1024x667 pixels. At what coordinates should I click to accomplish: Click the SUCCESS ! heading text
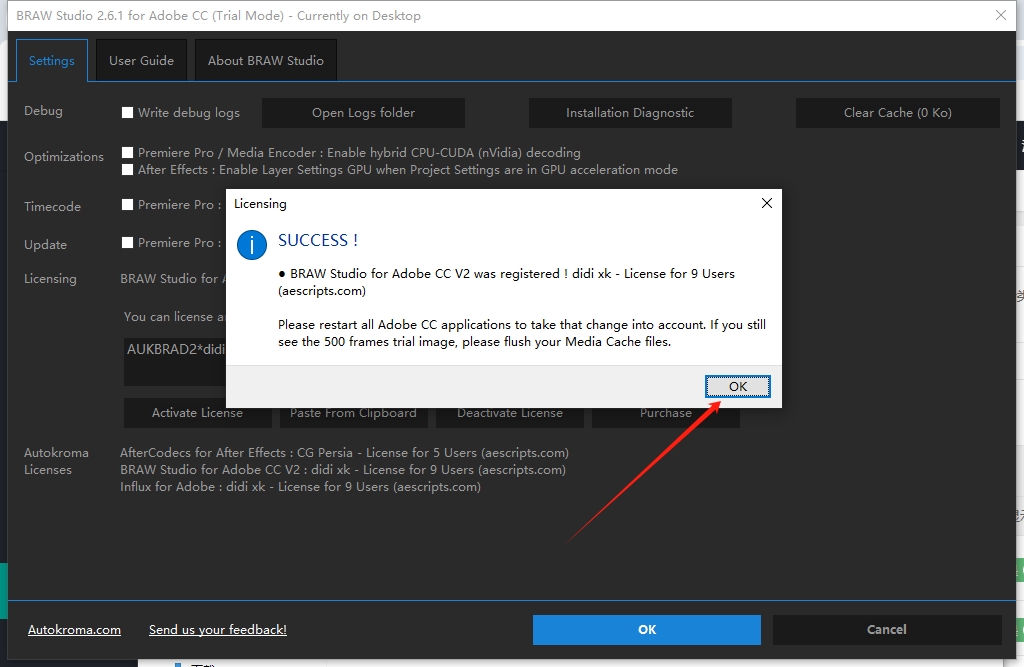(x=318, y=240)
